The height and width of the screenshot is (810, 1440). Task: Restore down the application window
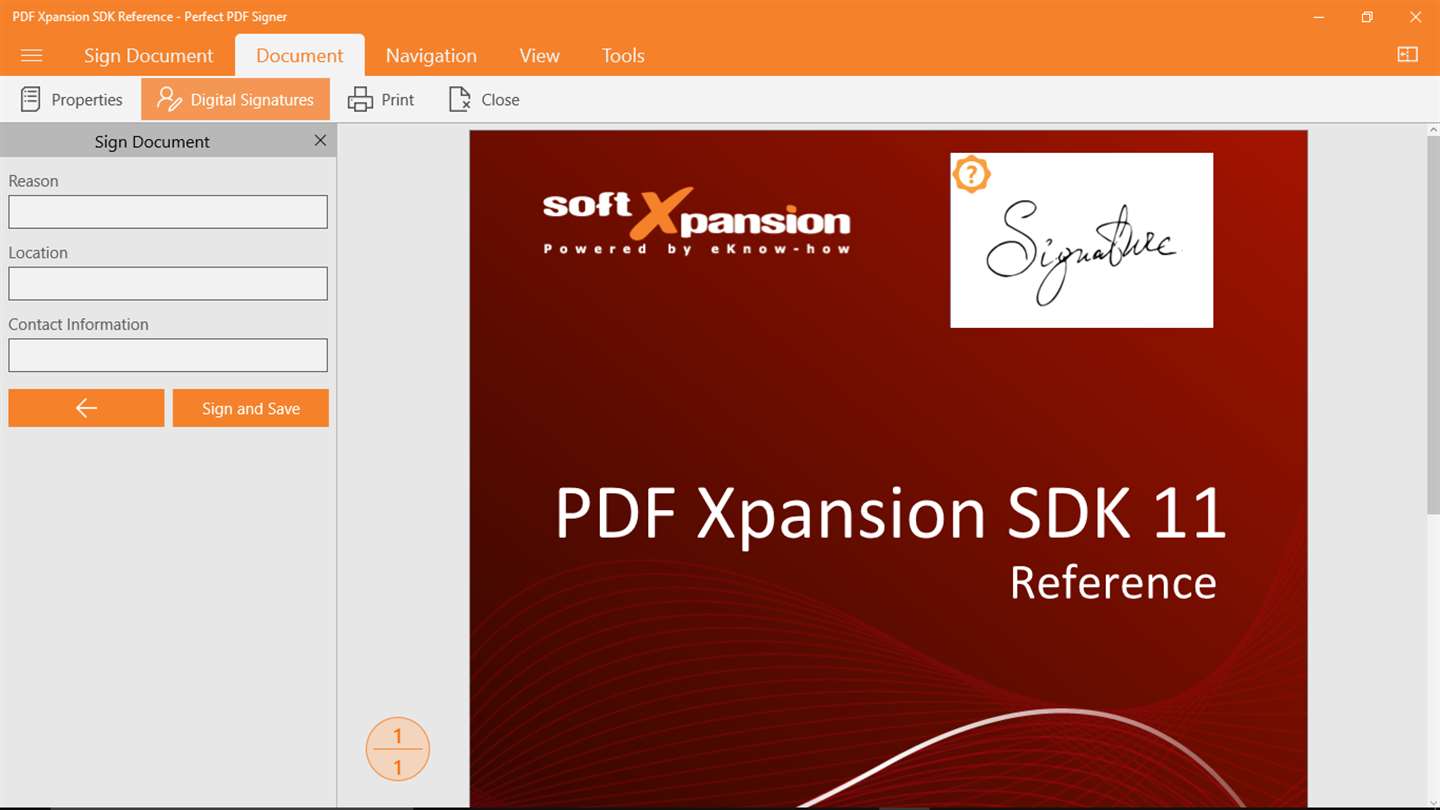[x=1367, y=17]
